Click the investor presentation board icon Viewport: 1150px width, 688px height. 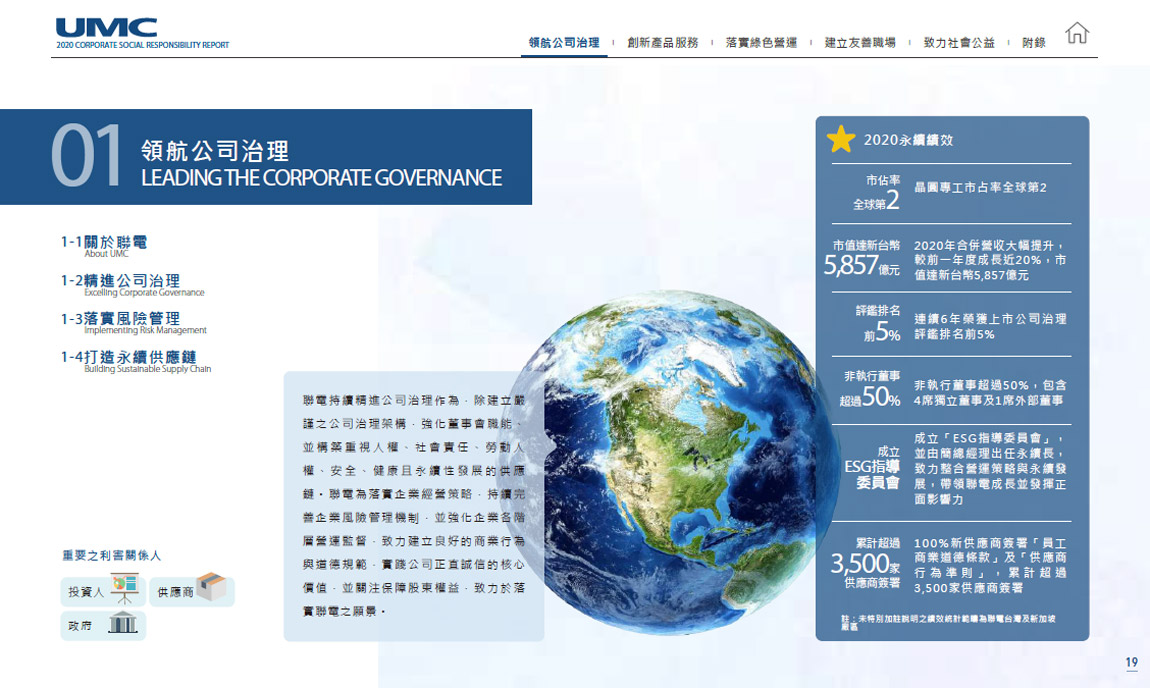(125, 588)
